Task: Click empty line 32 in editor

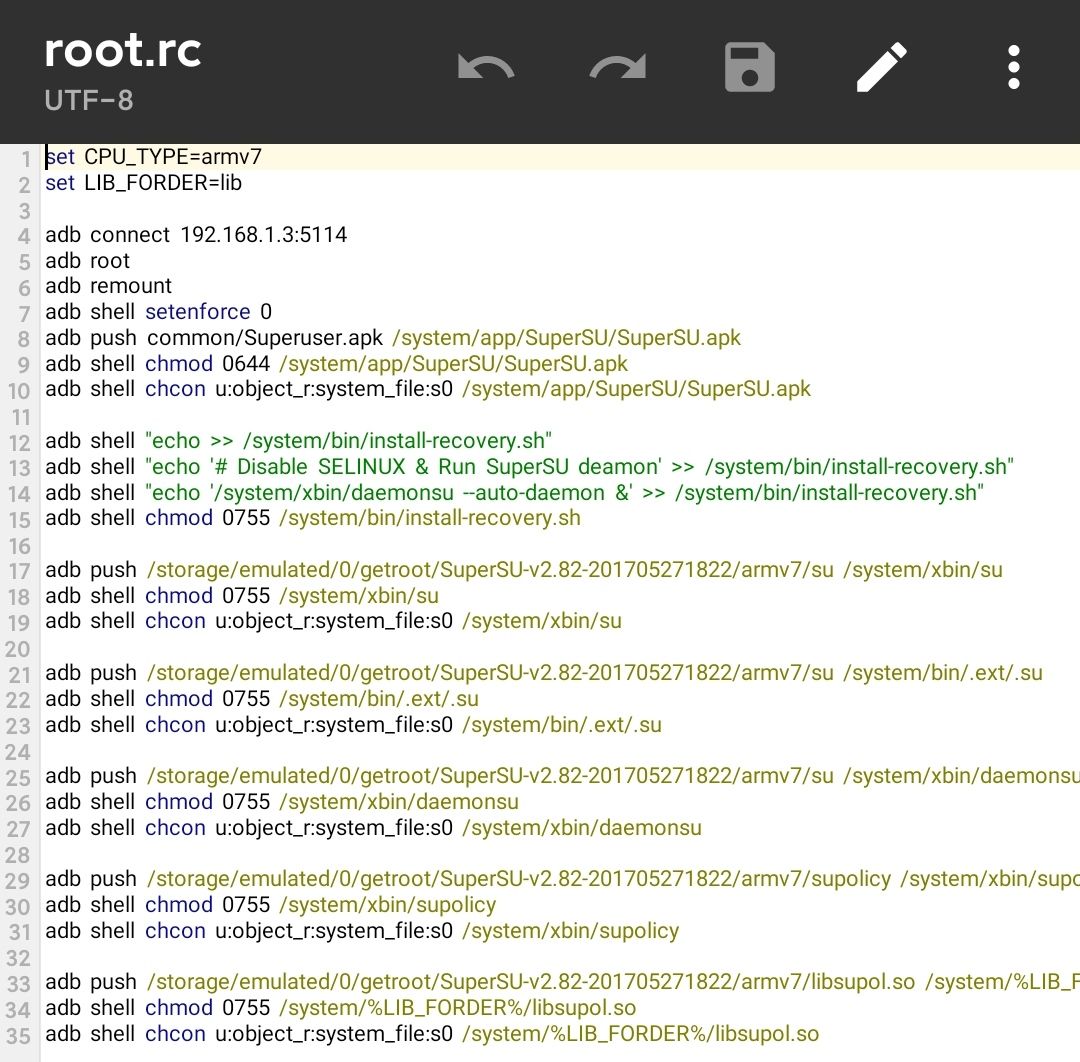Action: [x=559, y=957]
